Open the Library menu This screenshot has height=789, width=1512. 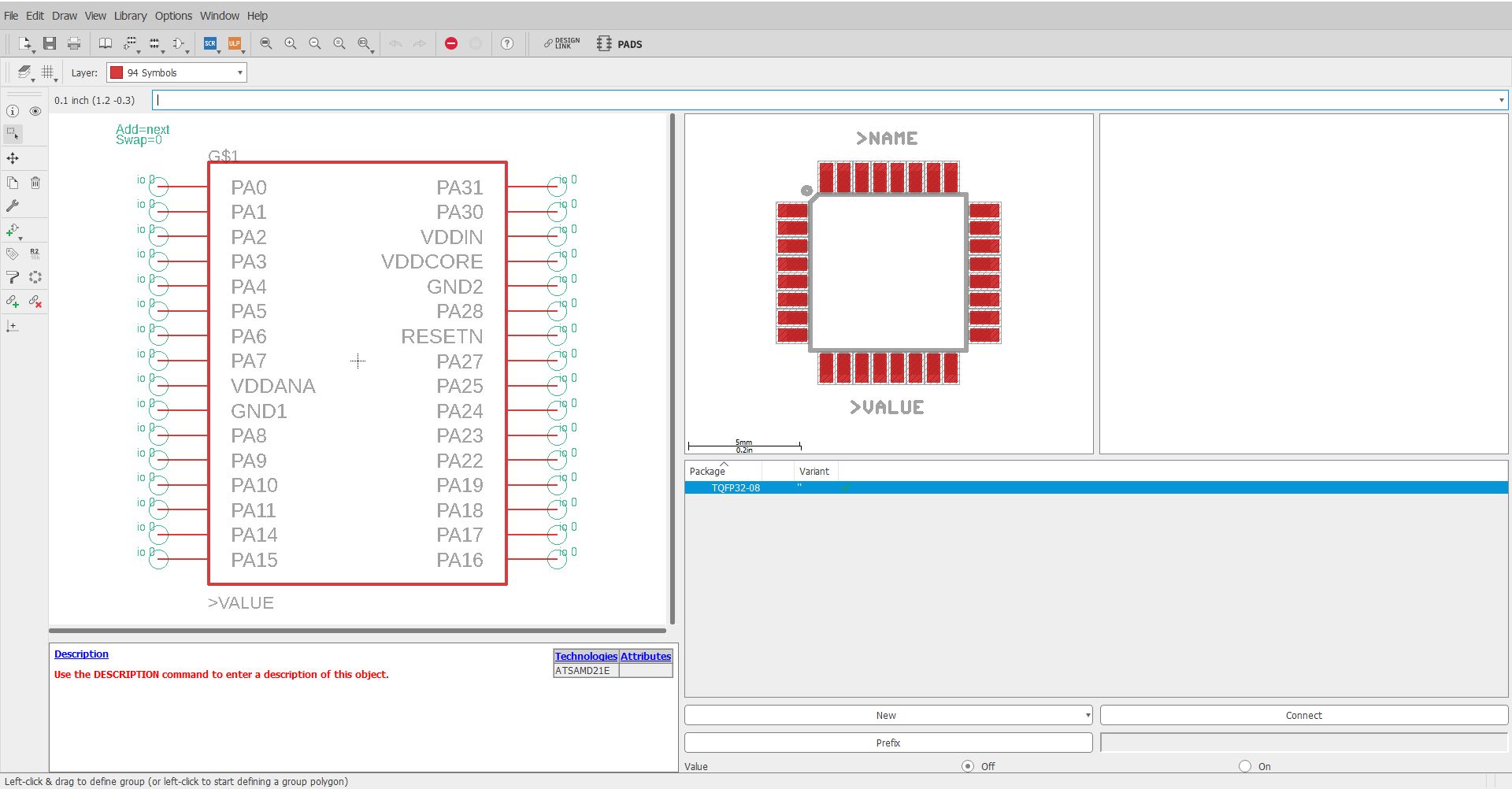pyautogui.click(x=131, y=15)
